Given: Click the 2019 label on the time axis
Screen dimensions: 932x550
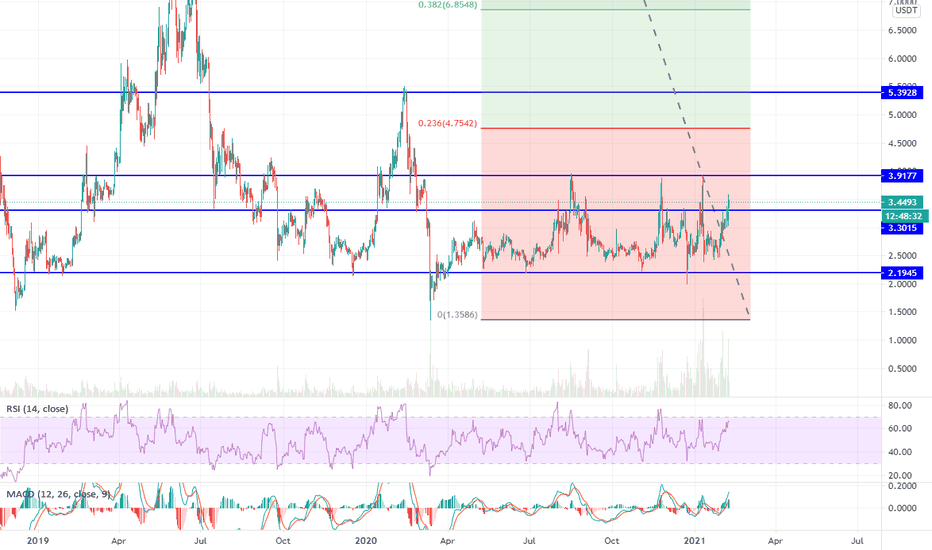Looking at the screenshot, I should pyautogui.click(x=38, y=540).
